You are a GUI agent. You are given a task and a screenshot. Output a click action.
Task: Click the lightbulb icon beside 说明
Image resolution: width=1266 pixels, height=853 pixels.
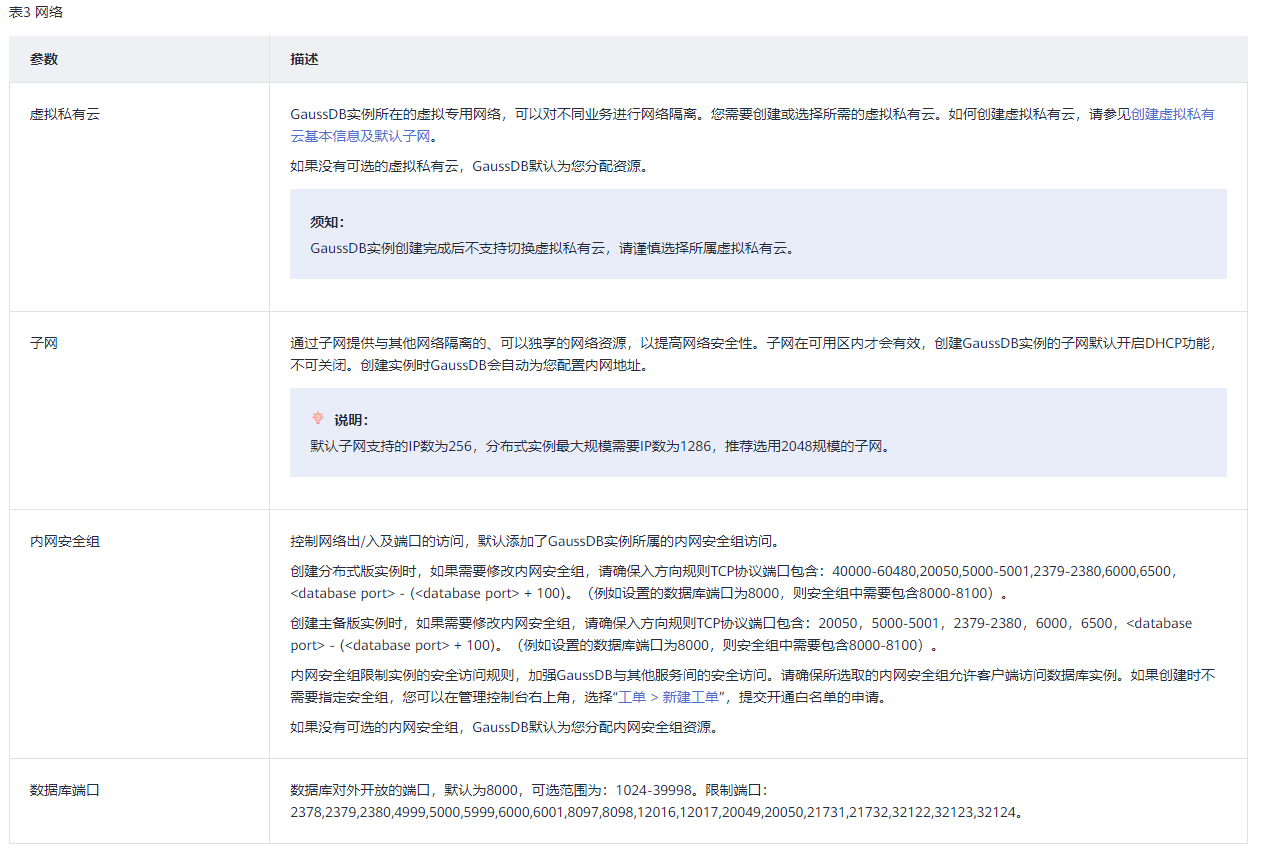(318, 419)
